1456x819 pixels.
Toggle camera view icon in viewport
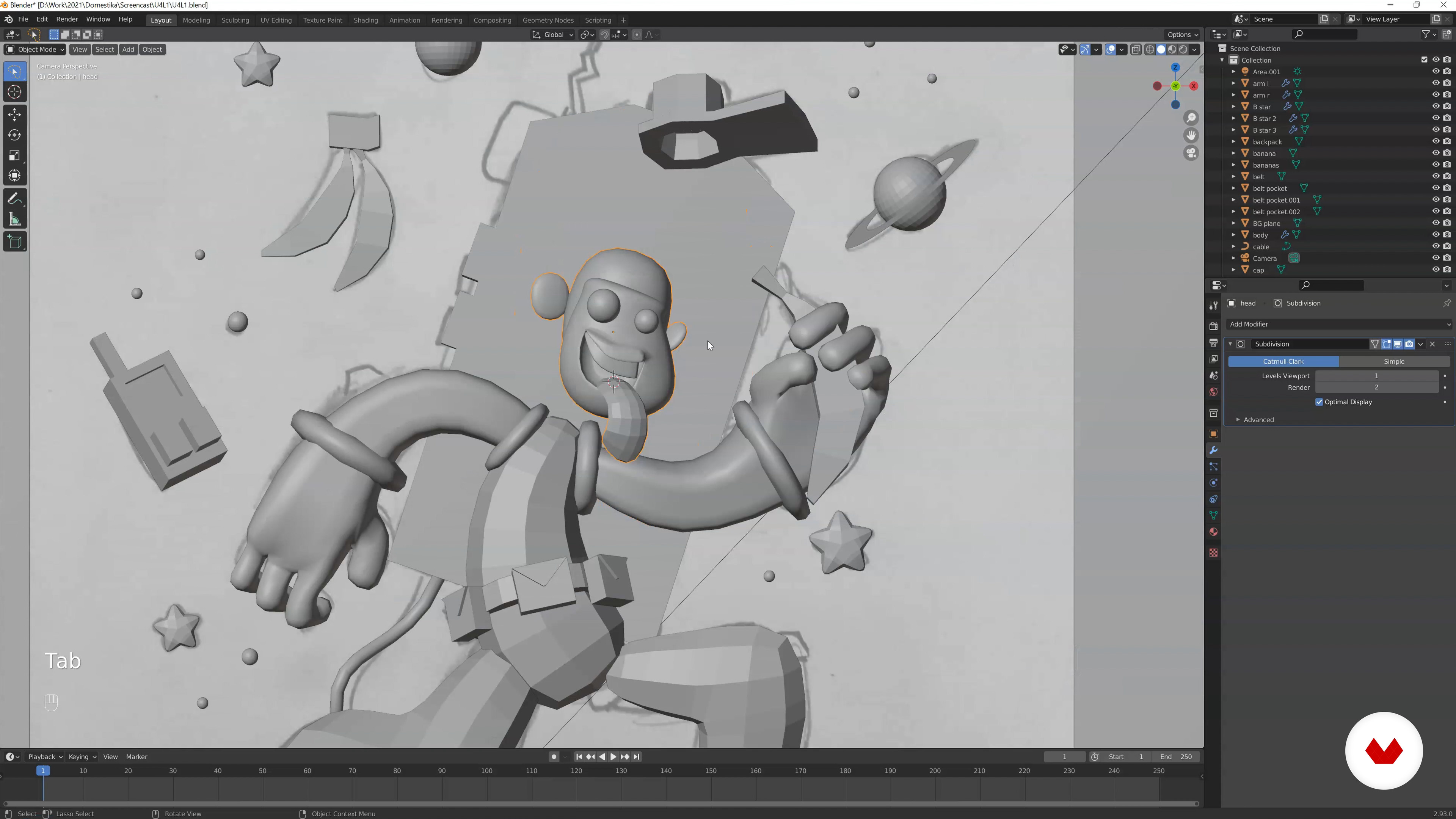coord(1191,153)
